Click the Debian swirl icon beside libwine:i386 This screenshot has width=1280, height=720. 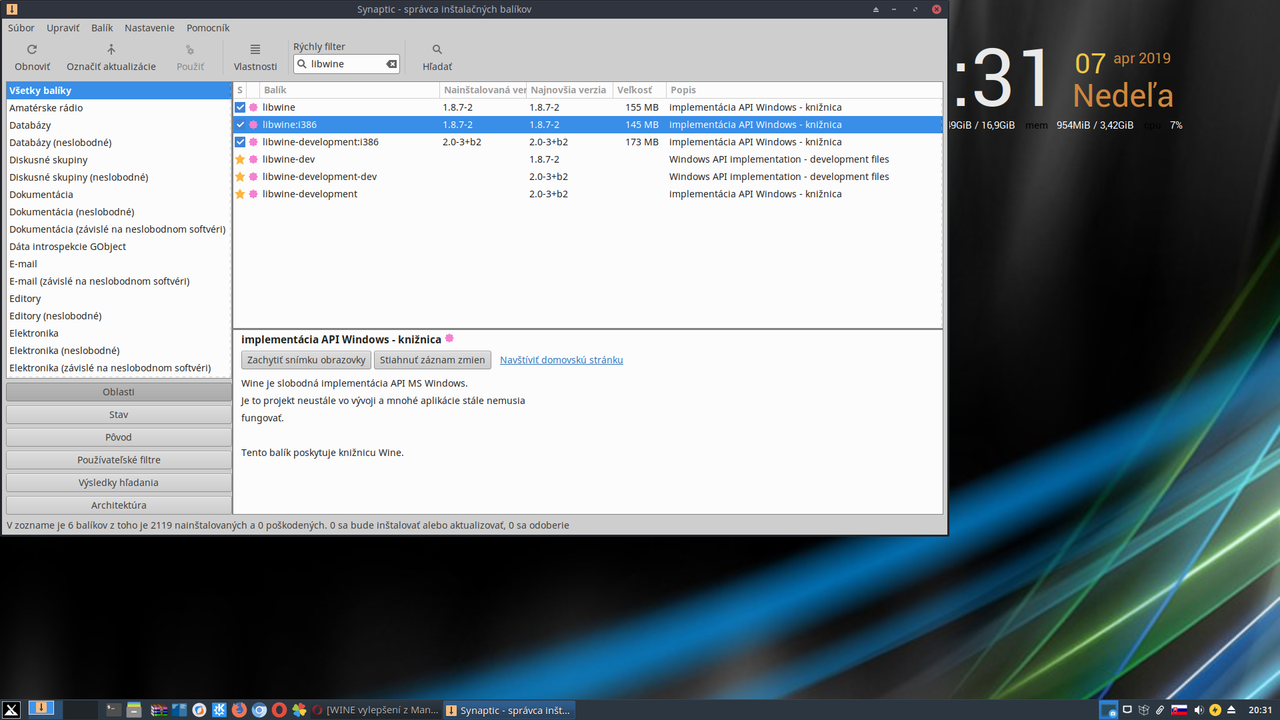coord(253,125)
